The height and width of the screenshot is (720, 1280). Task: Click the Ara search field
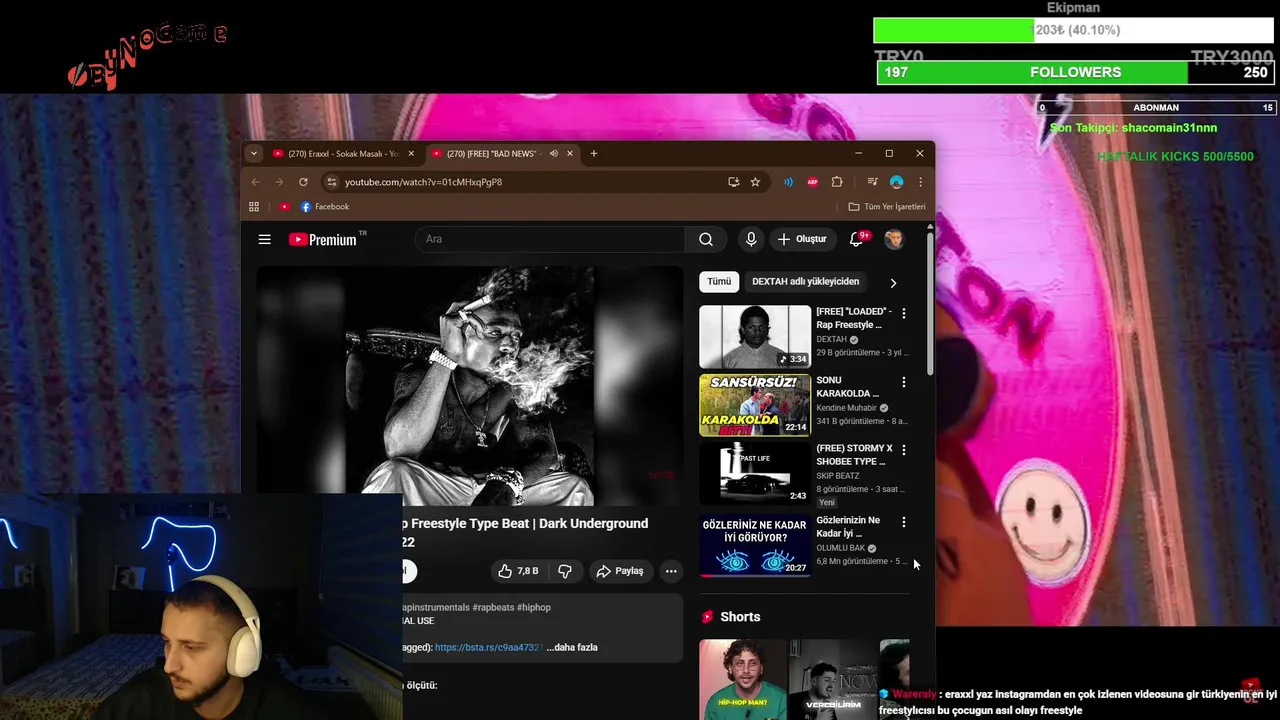(550, 239)
